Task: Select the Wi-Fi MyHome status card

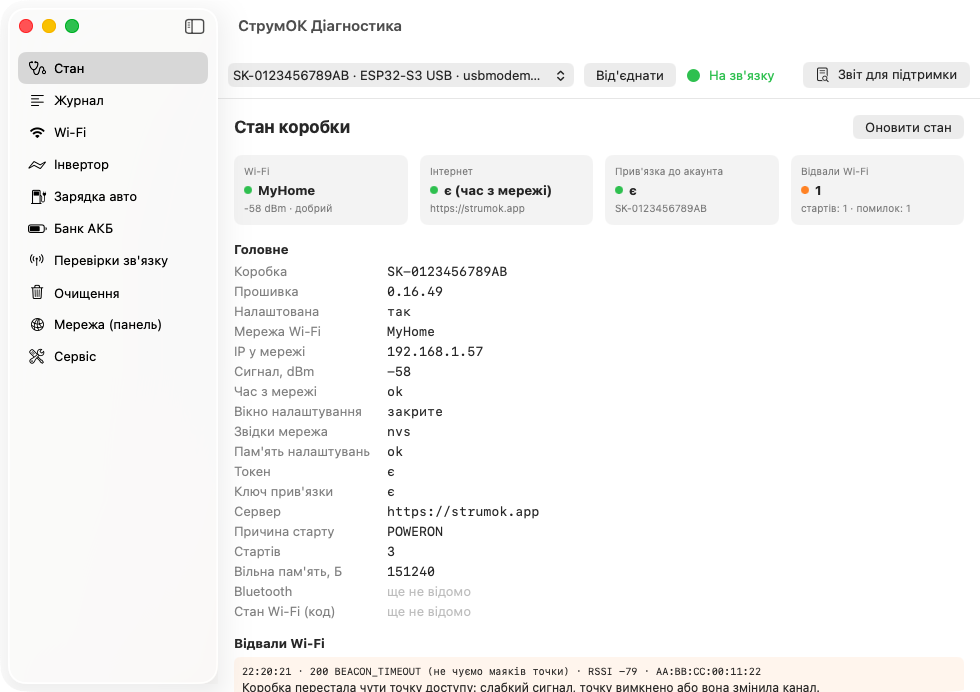Action: pyautogui.click(x=321, y=190)
